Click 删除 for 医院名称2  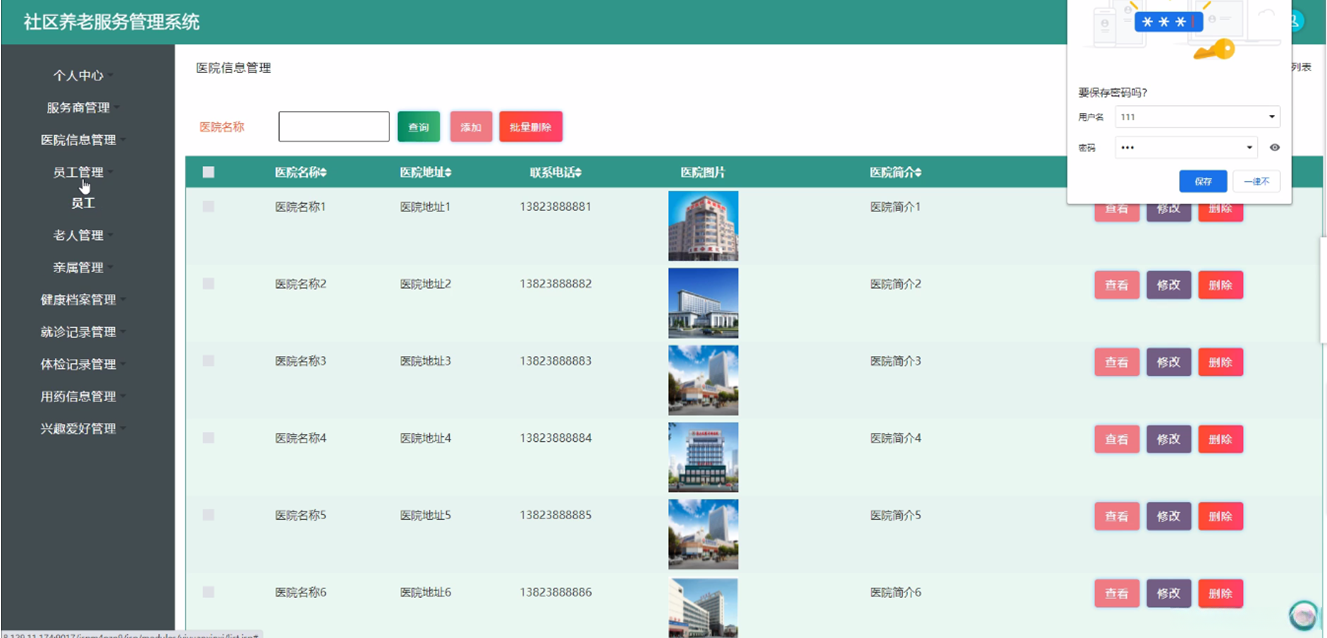coord(1220,285)
